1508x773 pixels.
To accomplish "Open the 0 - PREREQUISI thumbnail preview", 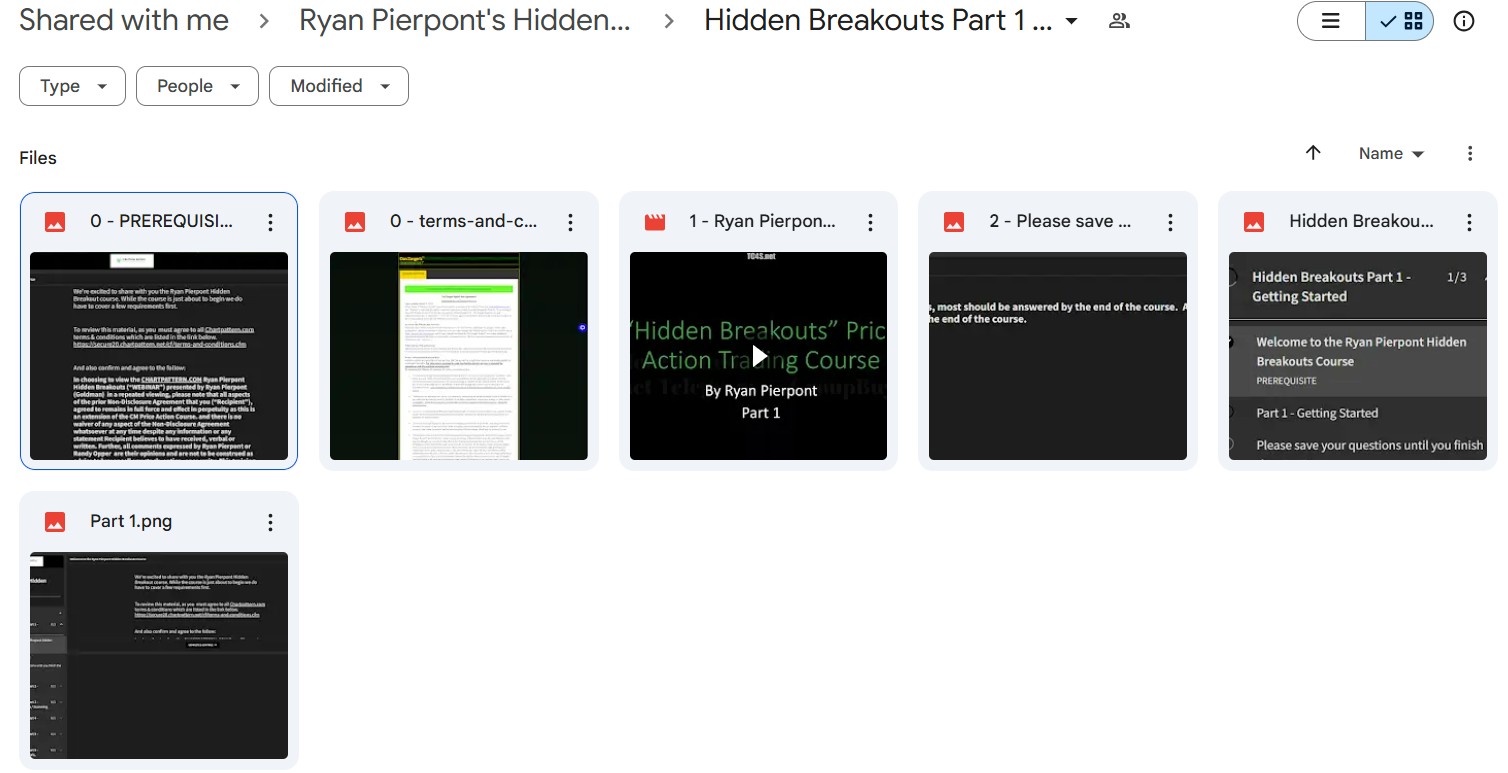I will 159,356.
